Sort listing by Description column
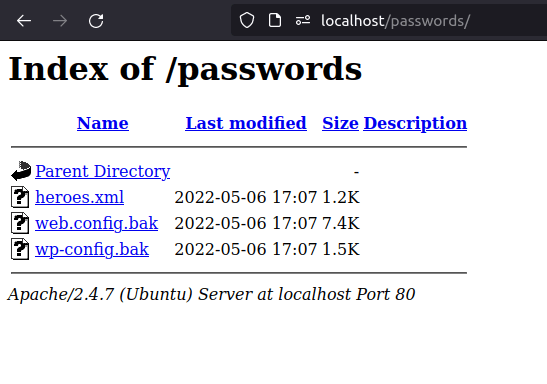547x384 pixels. pos(415,123)
